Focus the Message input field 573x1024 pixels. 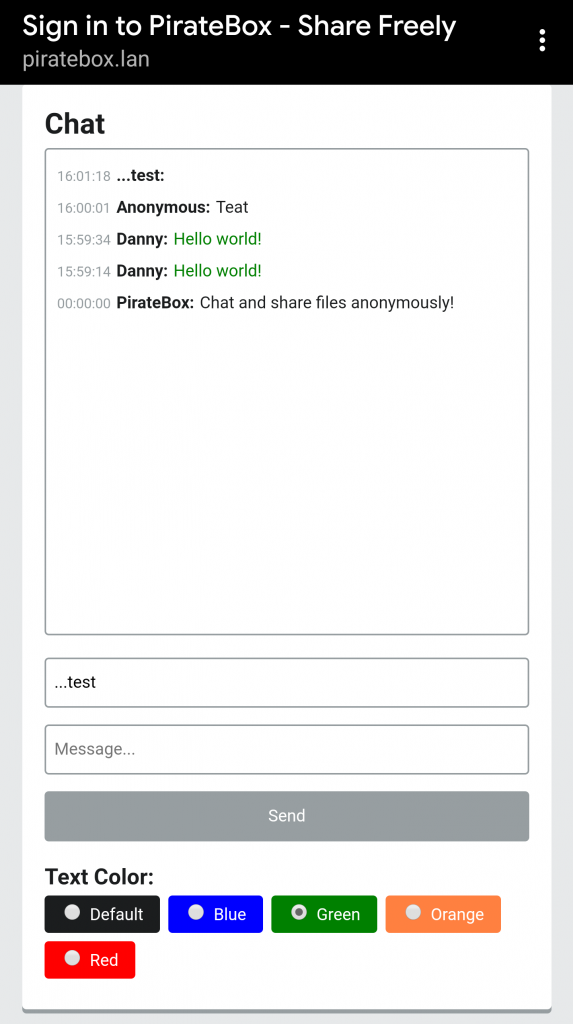point(286,749)
